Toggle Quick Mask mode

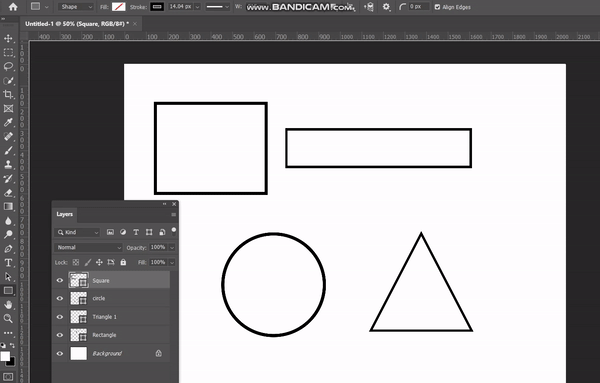pyautogui.click(x=8, y=376)
